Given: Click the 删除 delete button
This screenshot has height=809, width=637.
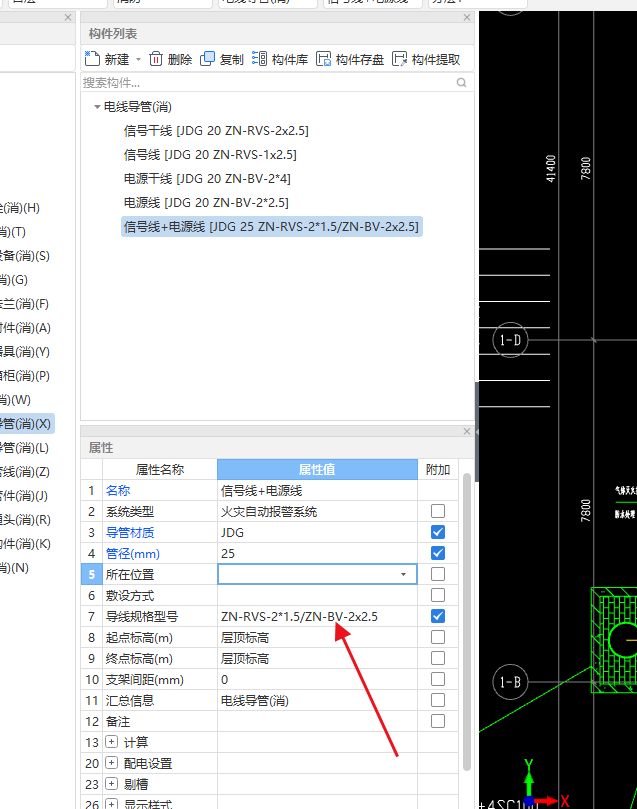Looking at the screenshot, I should (170, 59).
